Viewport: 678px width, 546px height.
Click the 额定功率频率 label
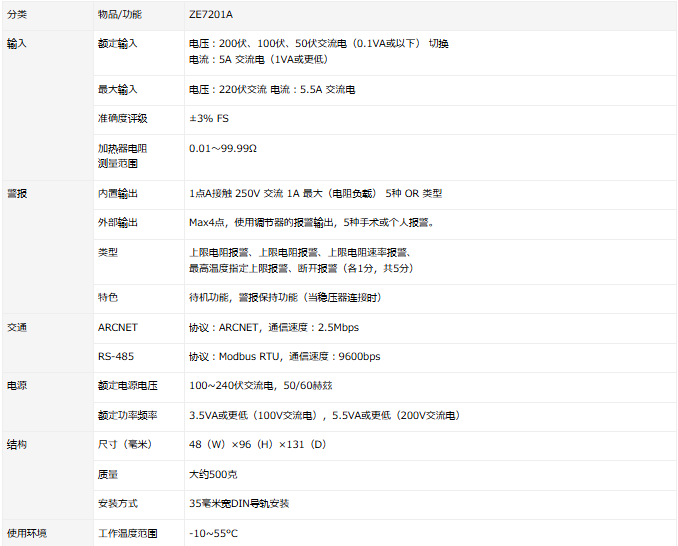[128, 415]
